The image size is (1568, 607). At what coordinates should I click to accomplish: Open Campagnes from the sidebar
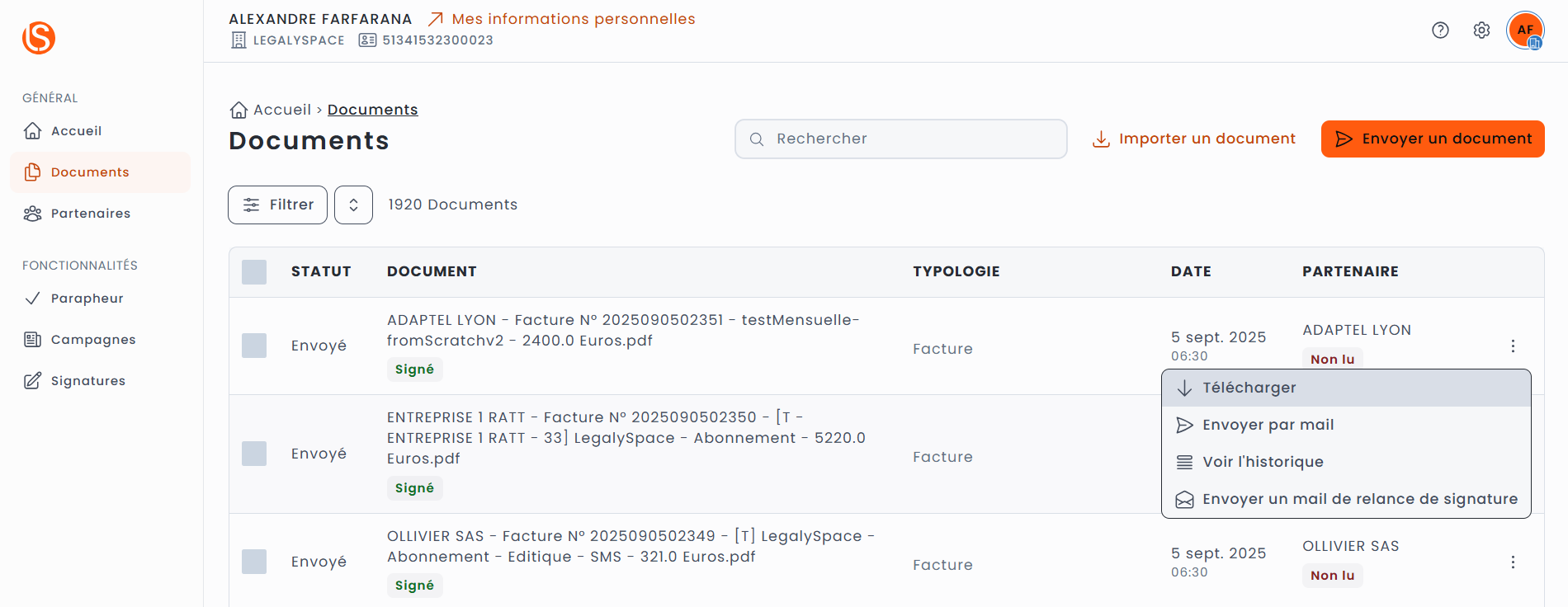92,340
